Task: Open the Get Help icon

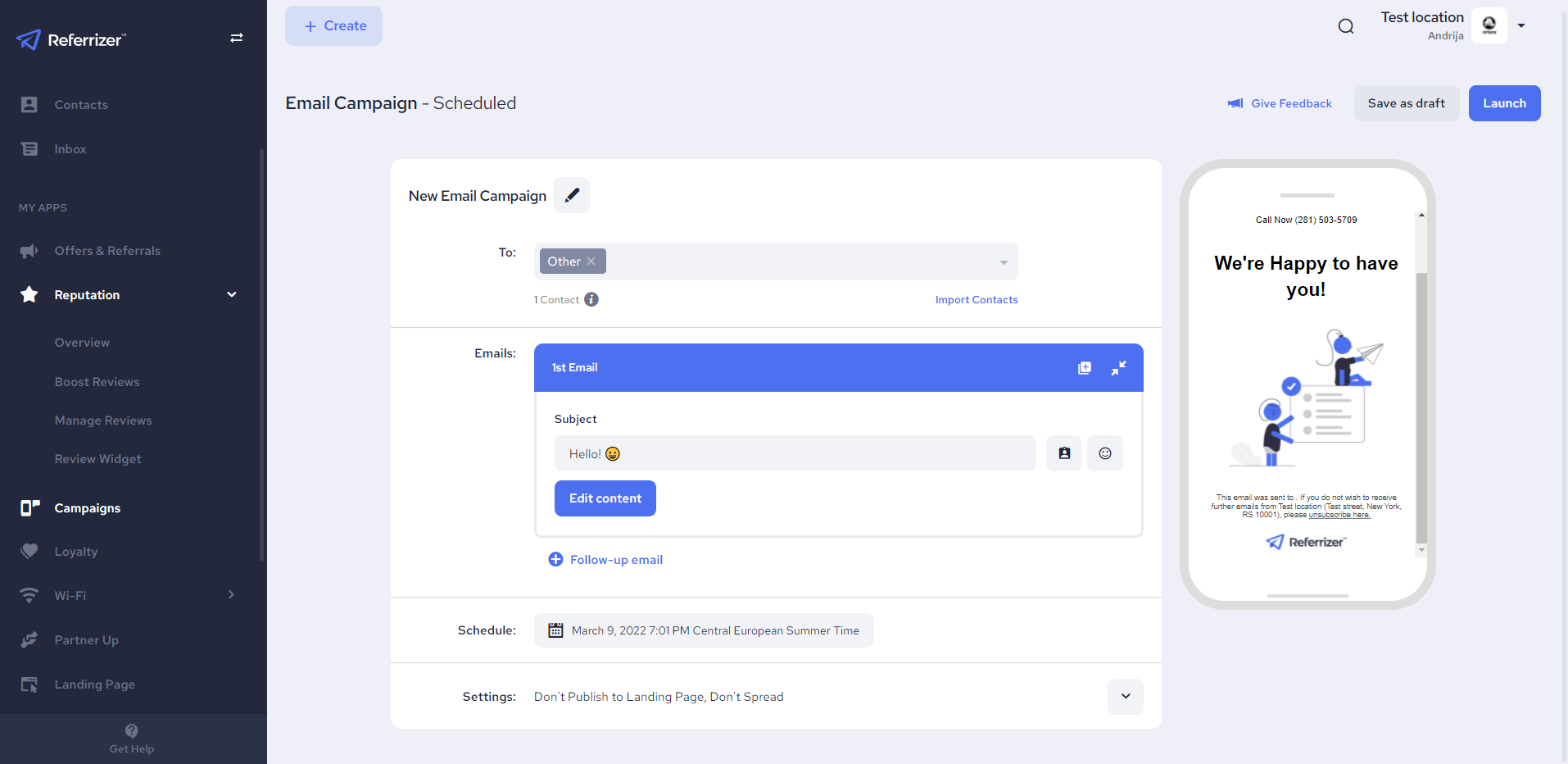Action: (132, 731)
